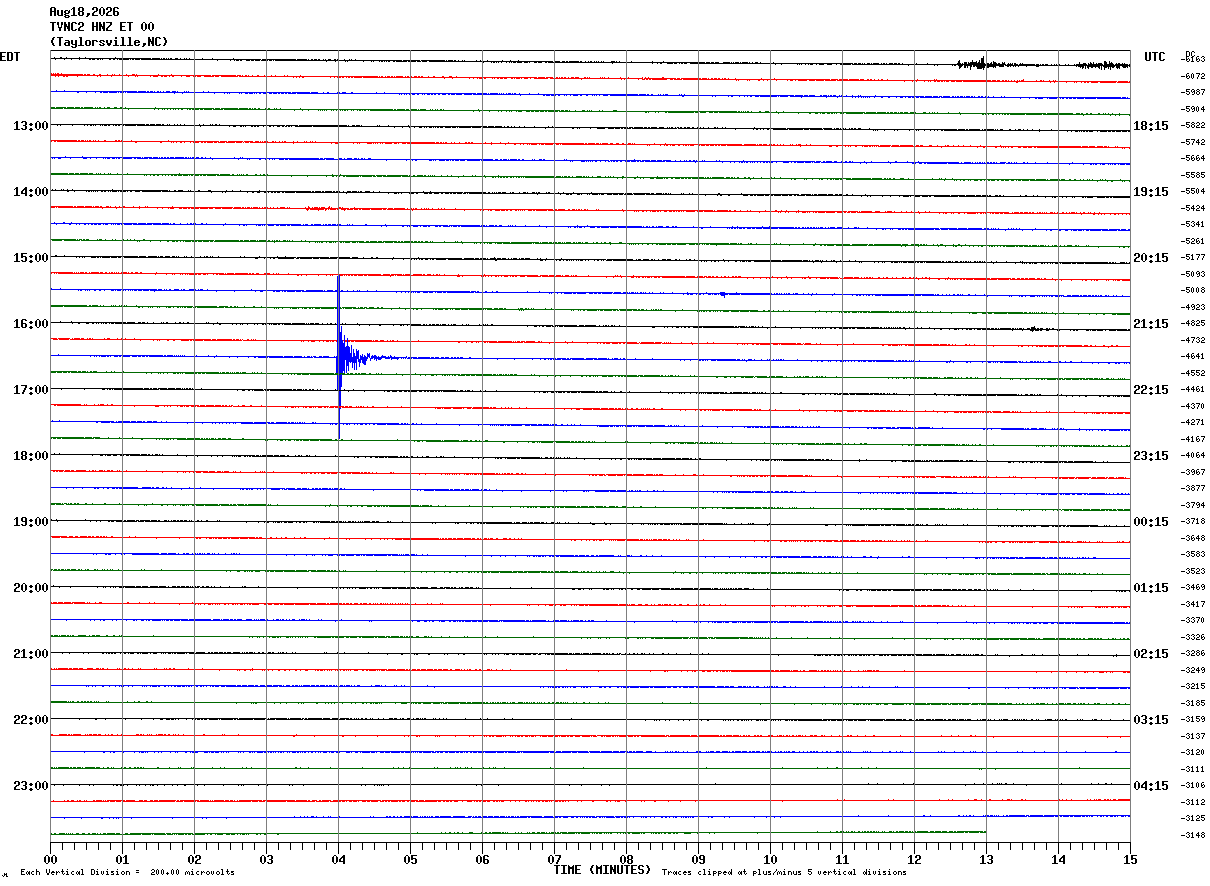Screen dimensions: 1210x886
Task: Click the 13:00 EDT time label
Action: click(x=30, y=125)
